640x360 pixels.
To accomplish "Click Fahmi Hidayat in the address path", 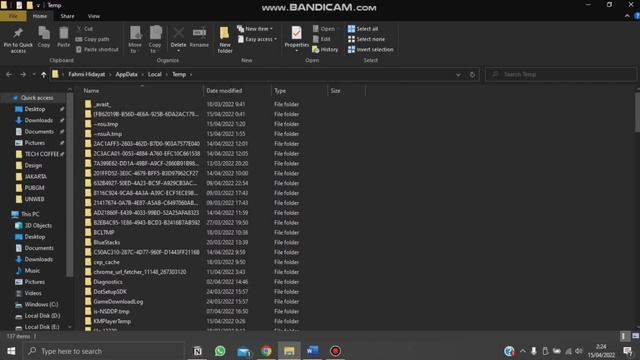I will tap(87, 74).
